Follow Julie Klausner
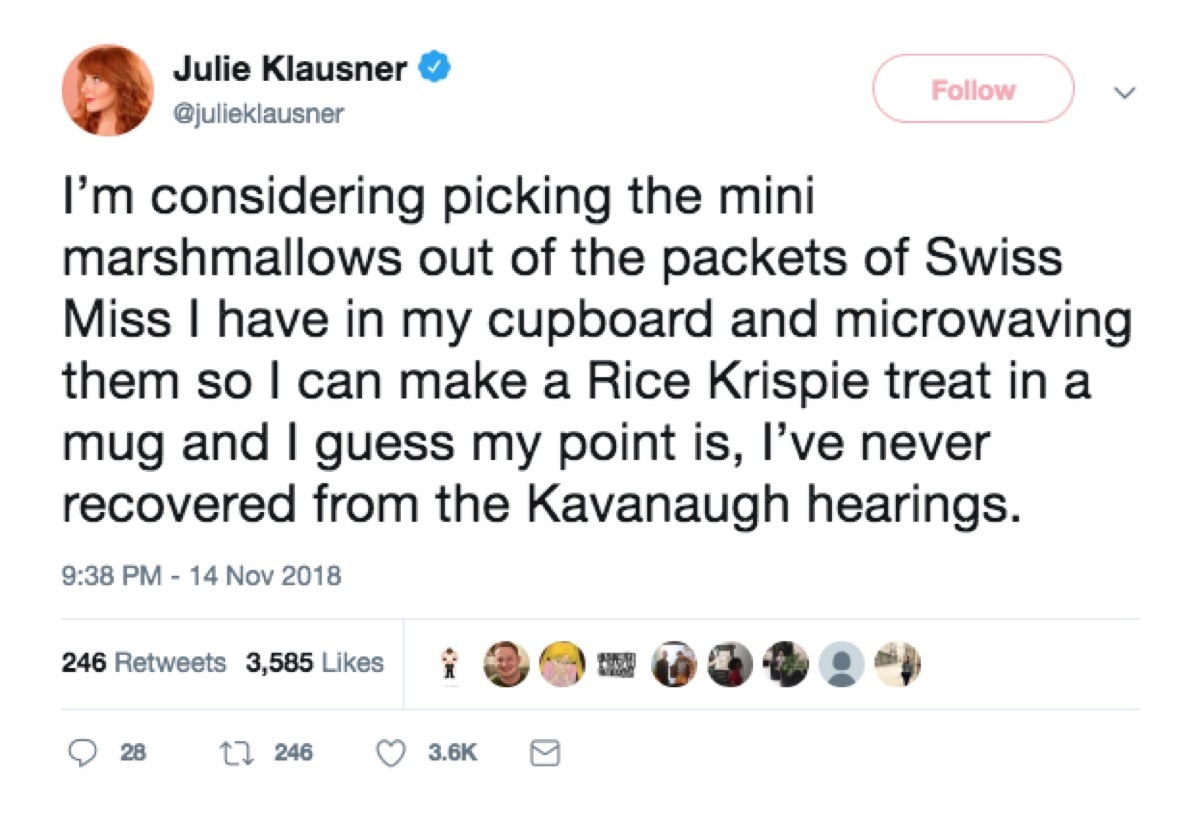This screenshot has height=820, width=1200. [x=973, y=89]
